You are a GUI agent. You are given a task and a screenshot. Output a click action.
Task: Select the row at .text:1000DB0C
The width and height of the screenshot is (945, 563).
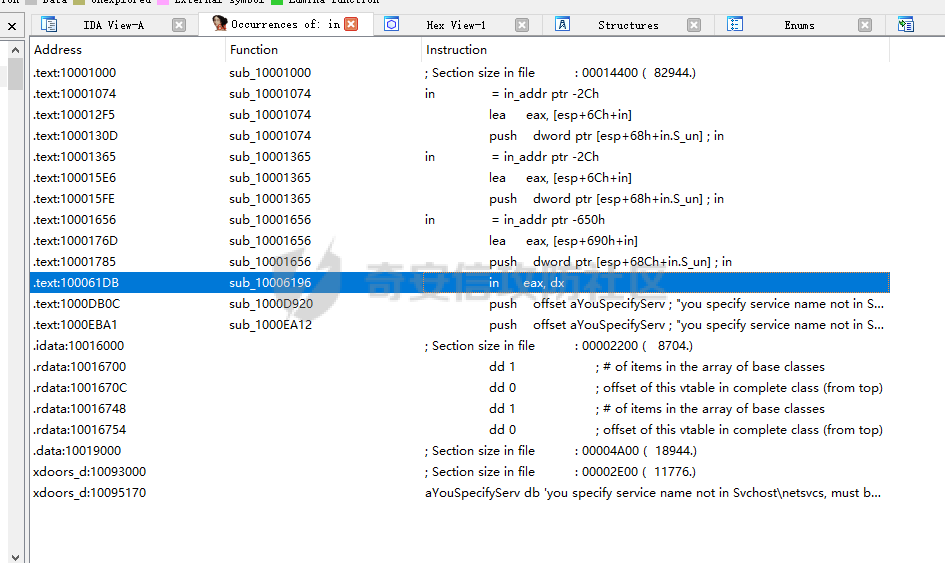click(76, 304)
